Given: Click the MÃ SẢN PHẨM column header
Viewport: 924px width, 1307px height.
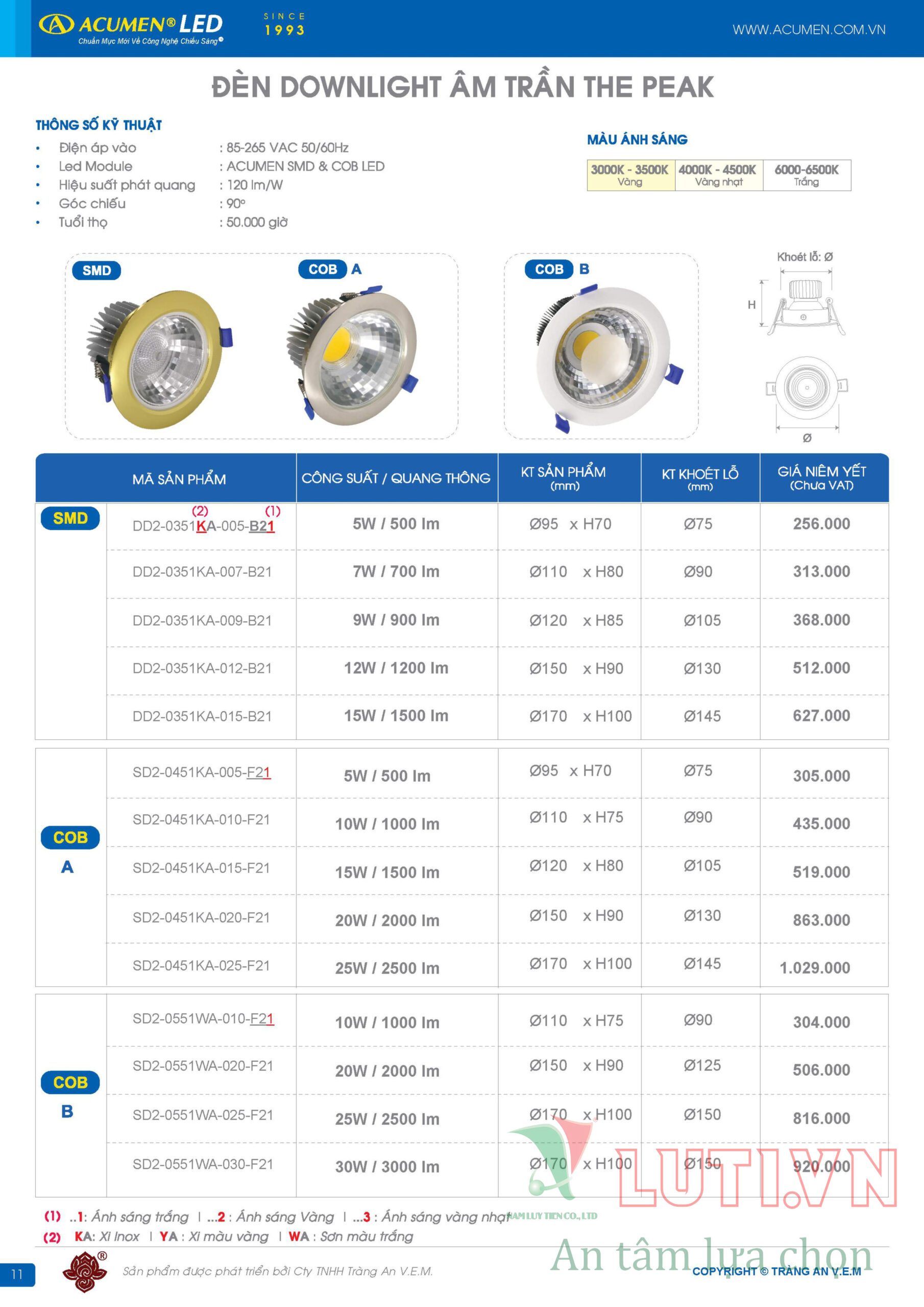Looking at the screenshot, I should coord(179,479).
